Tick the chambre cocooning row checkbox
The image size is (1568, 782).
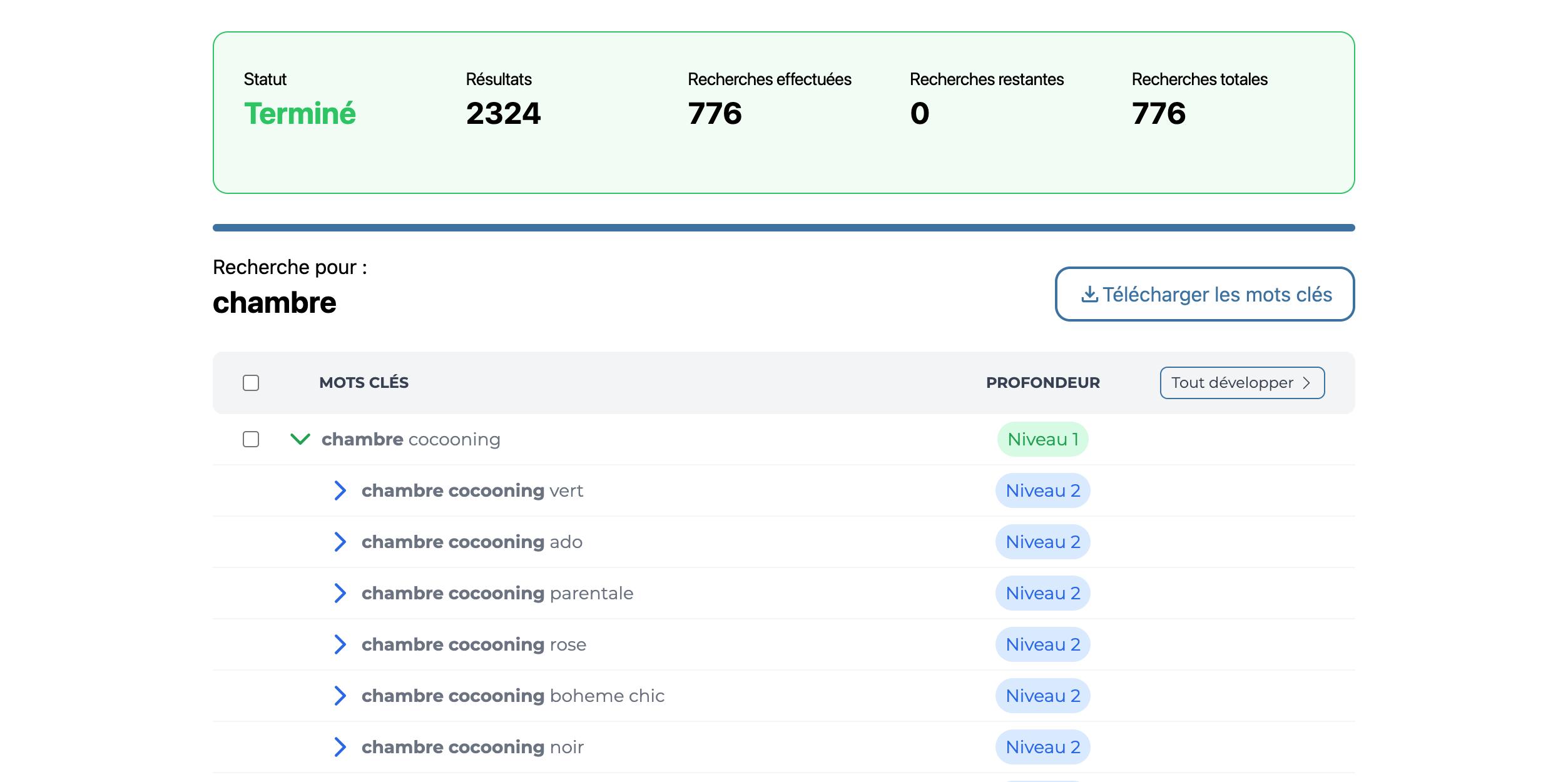click(251, 439)
